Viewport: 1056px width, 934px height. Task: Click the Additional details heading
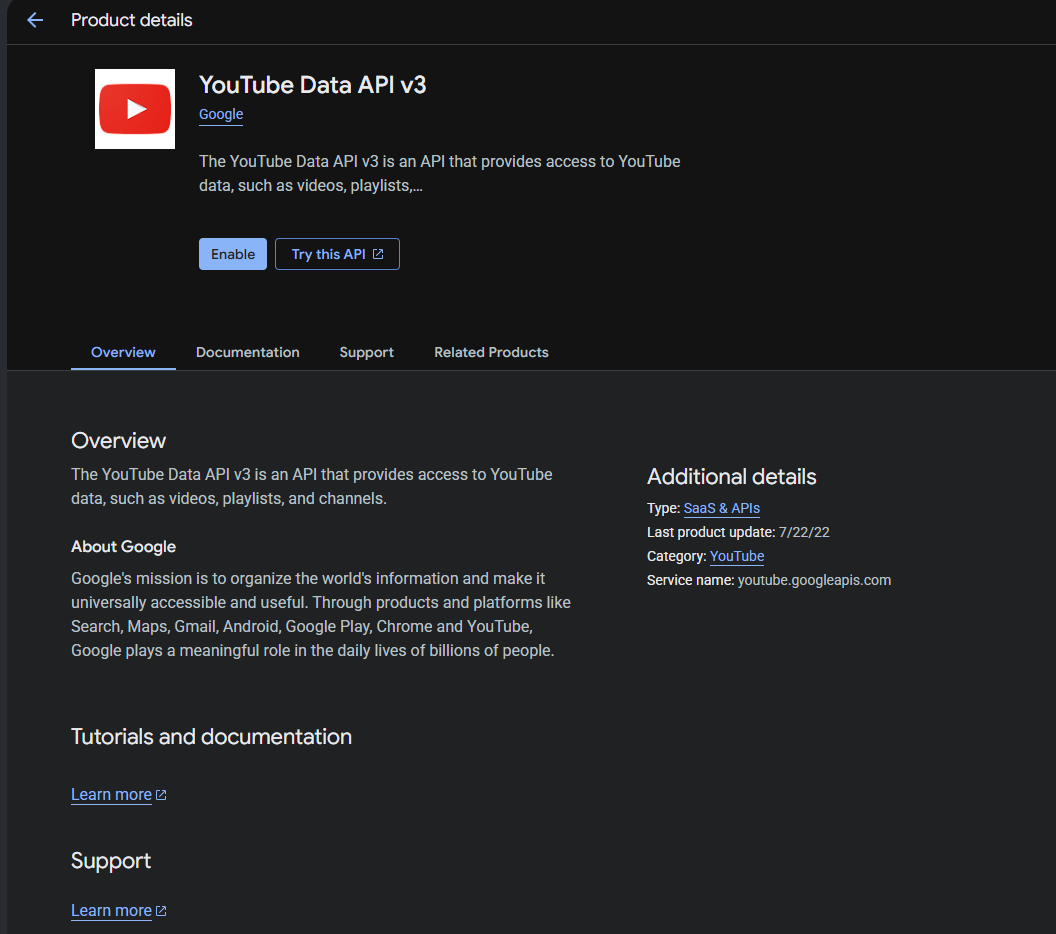731,477
